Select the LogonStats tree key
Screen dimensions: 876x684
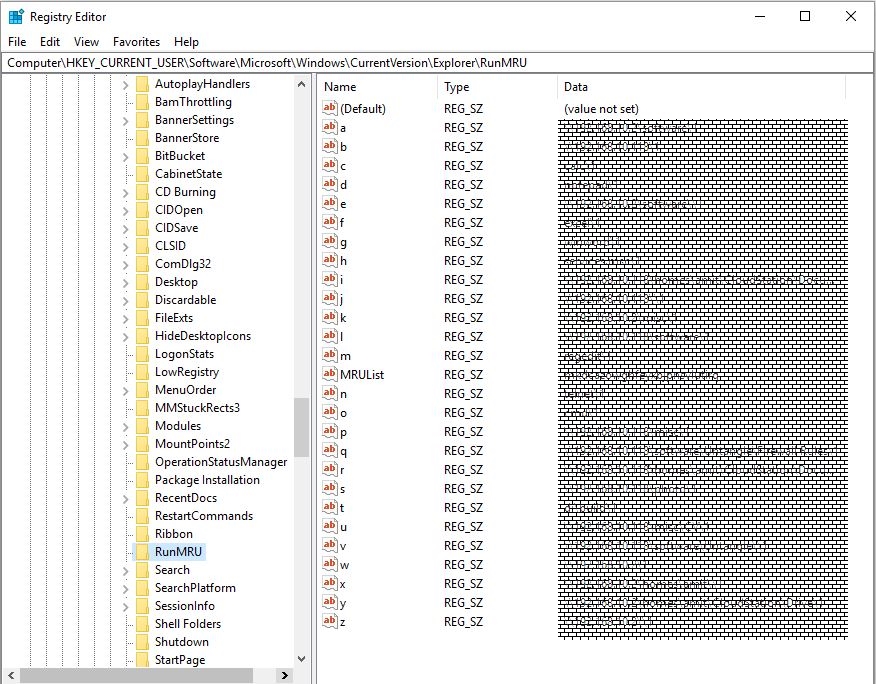tap(184, 354)
